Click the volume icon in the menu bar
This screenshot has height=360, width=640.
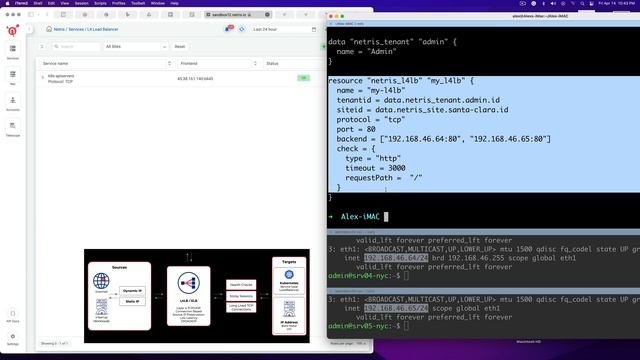pos(553,3)
